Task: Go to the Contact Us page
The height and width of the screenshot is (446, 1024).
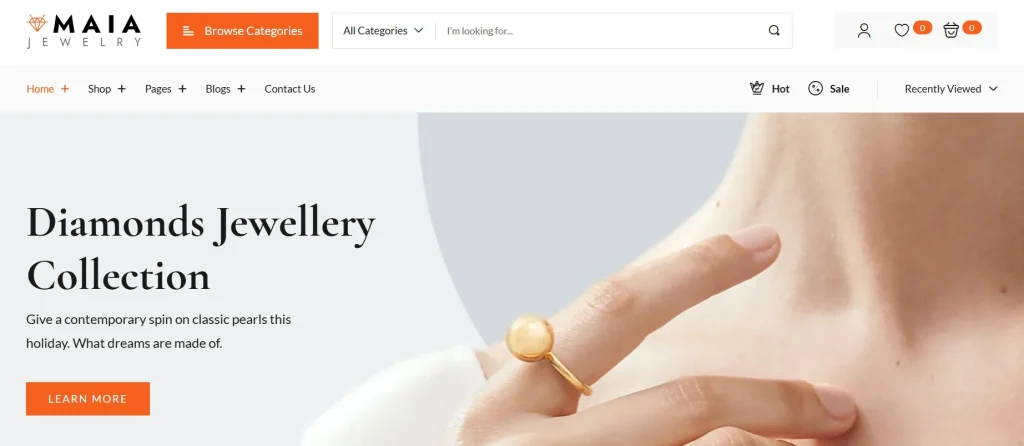Action: pyautogui.click(x=289, y=89)
